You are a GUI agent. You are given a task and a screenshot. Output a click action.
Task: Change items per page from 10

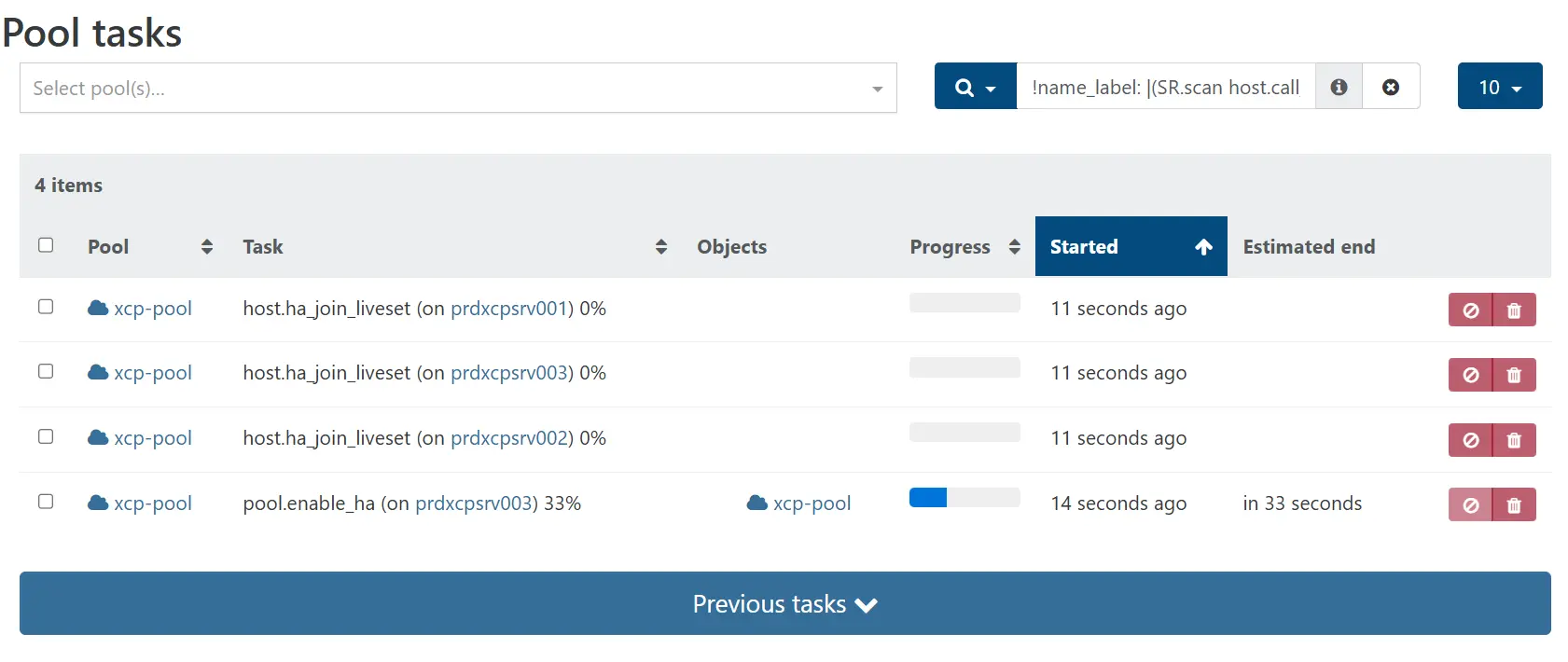point(1499,87)
